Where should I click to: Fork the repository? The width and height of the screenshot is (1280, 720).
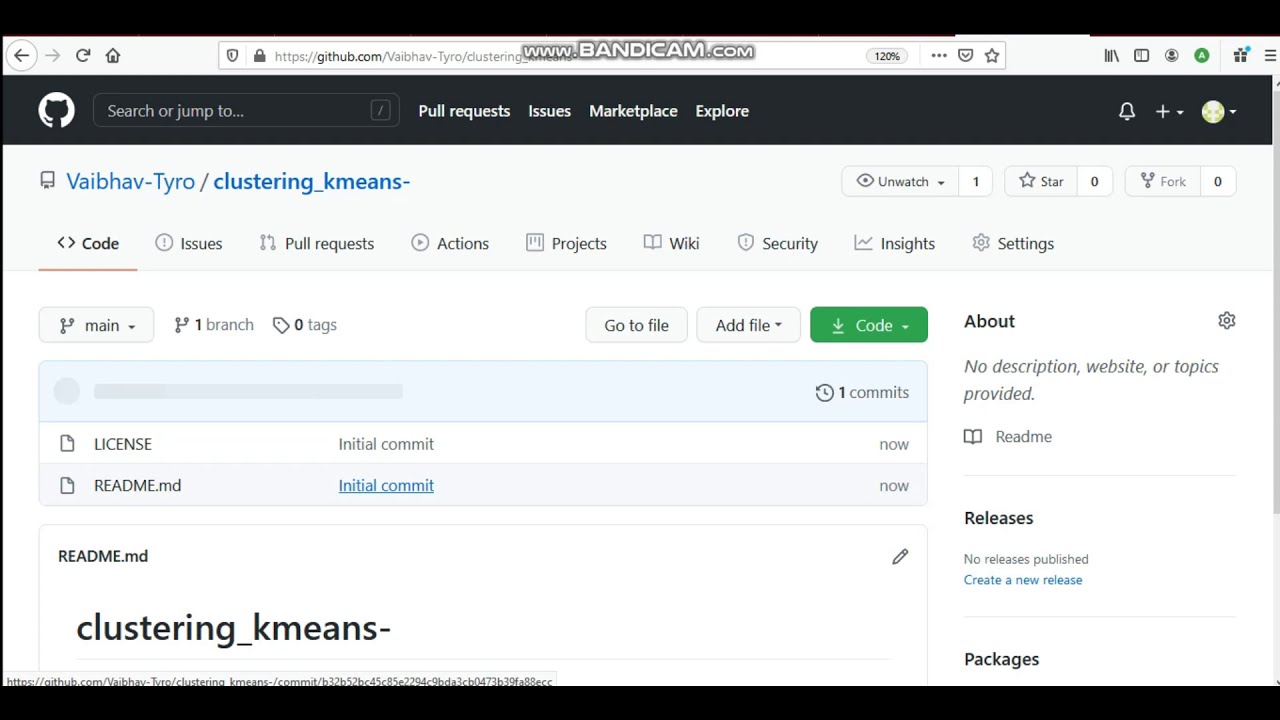coord(1162,181)
